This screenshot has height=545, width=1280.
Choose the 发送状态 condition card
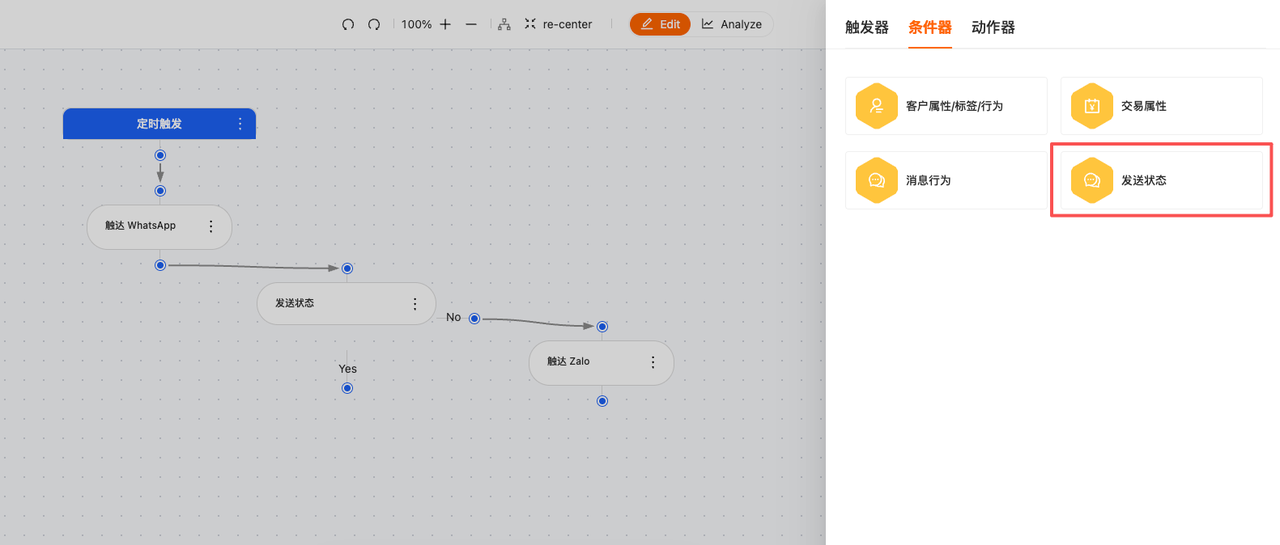pos(1161,181)
